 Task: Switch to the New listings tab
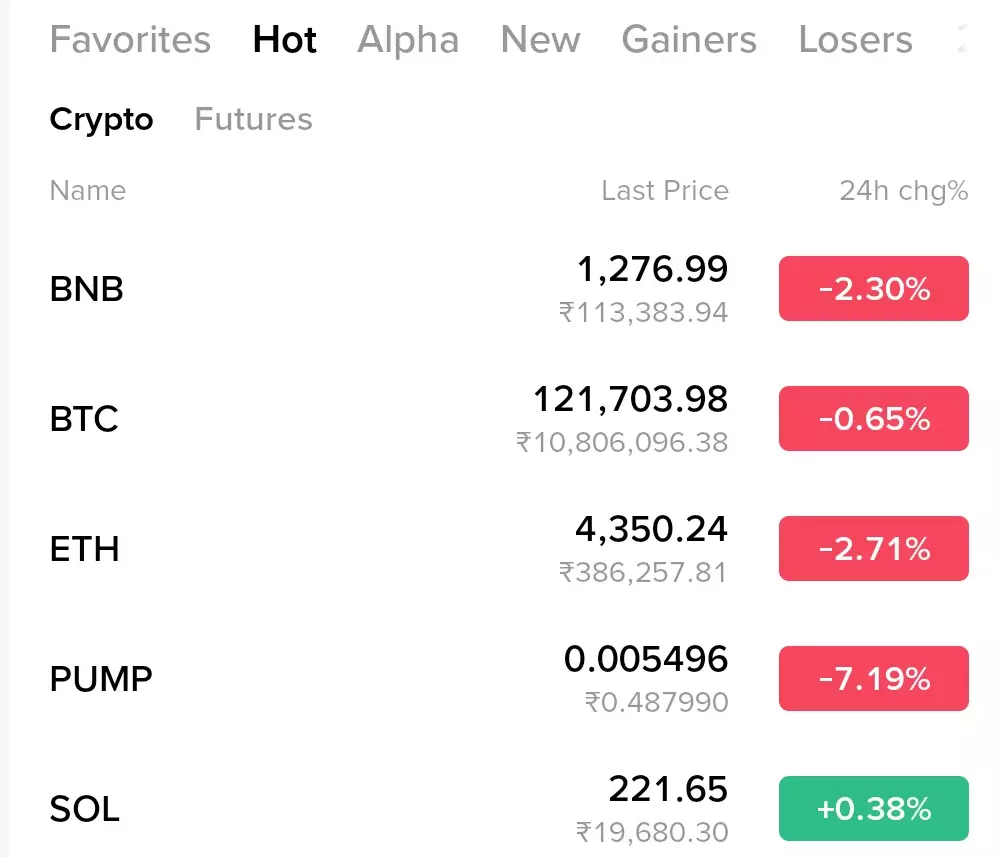[x=540, y=40]
